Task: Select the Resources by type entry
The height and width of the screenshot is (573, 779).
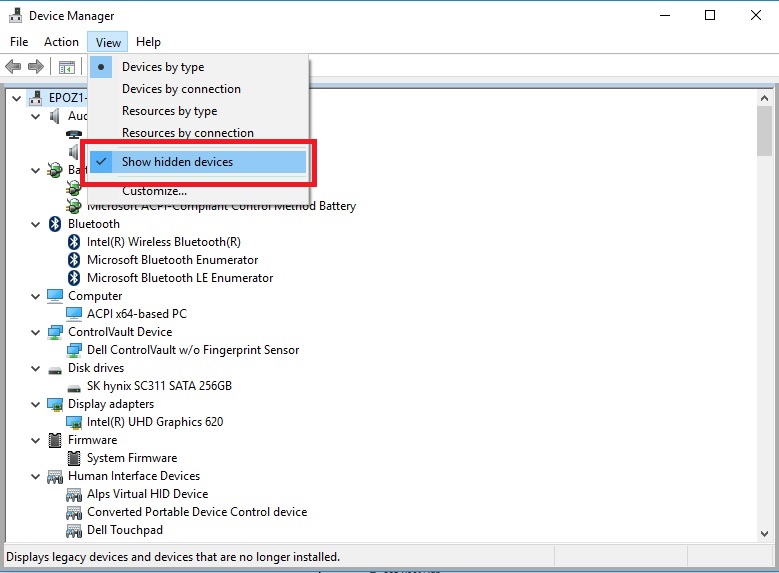Action: [x=169, y=111]
